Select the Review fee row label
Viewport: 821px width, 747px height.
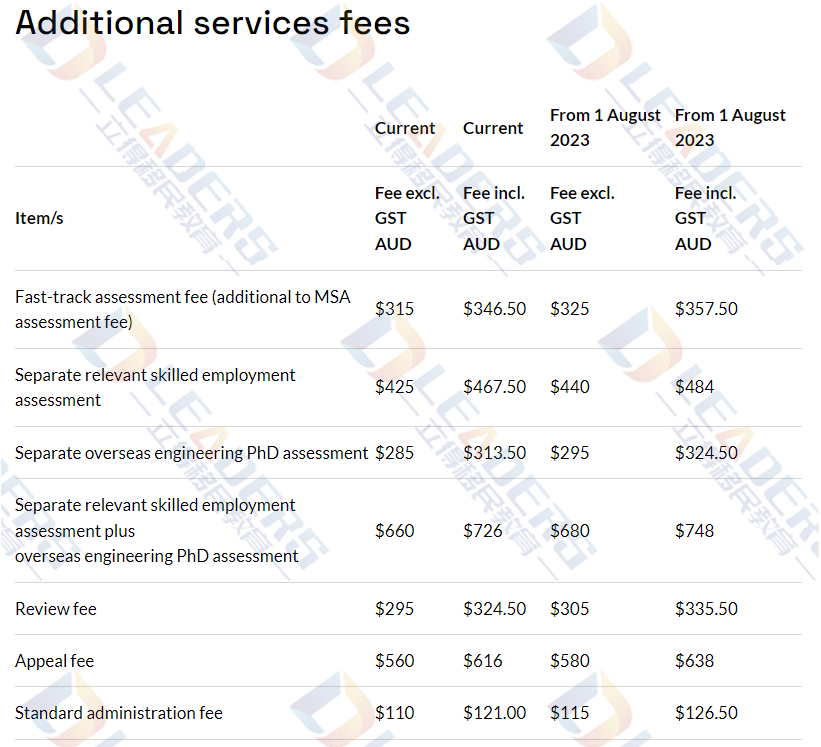pyautogui.click(x=56, y=609)
